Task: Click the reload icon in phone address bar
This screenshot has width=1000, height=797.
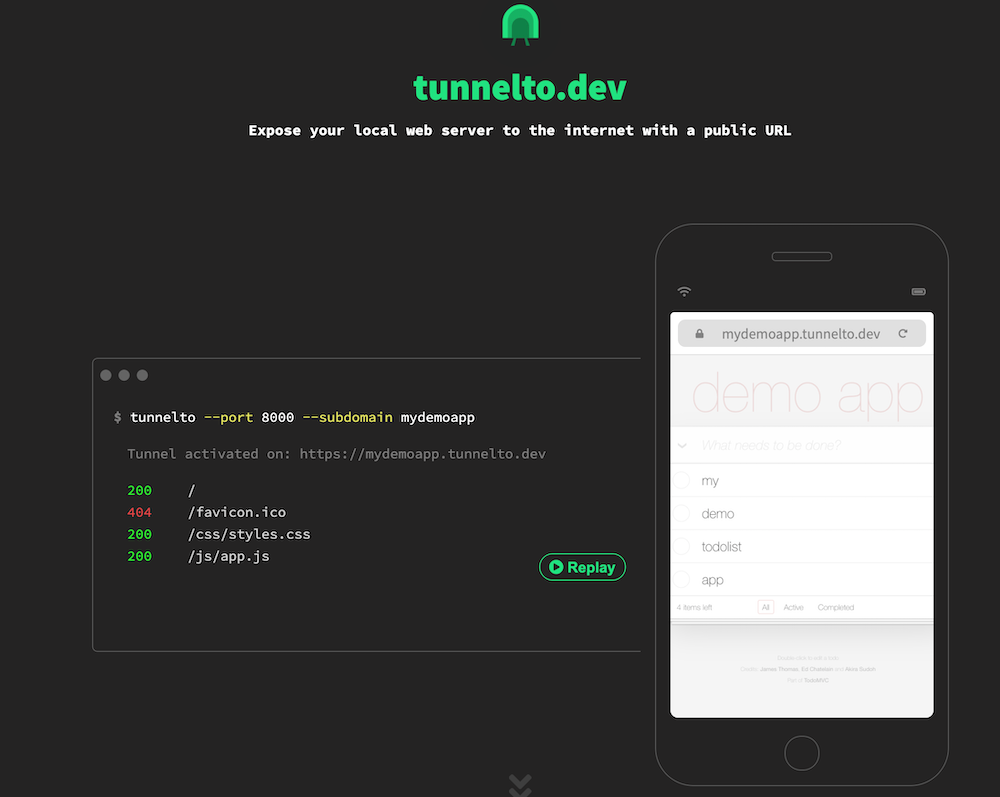Action: [x=903, y=333]
